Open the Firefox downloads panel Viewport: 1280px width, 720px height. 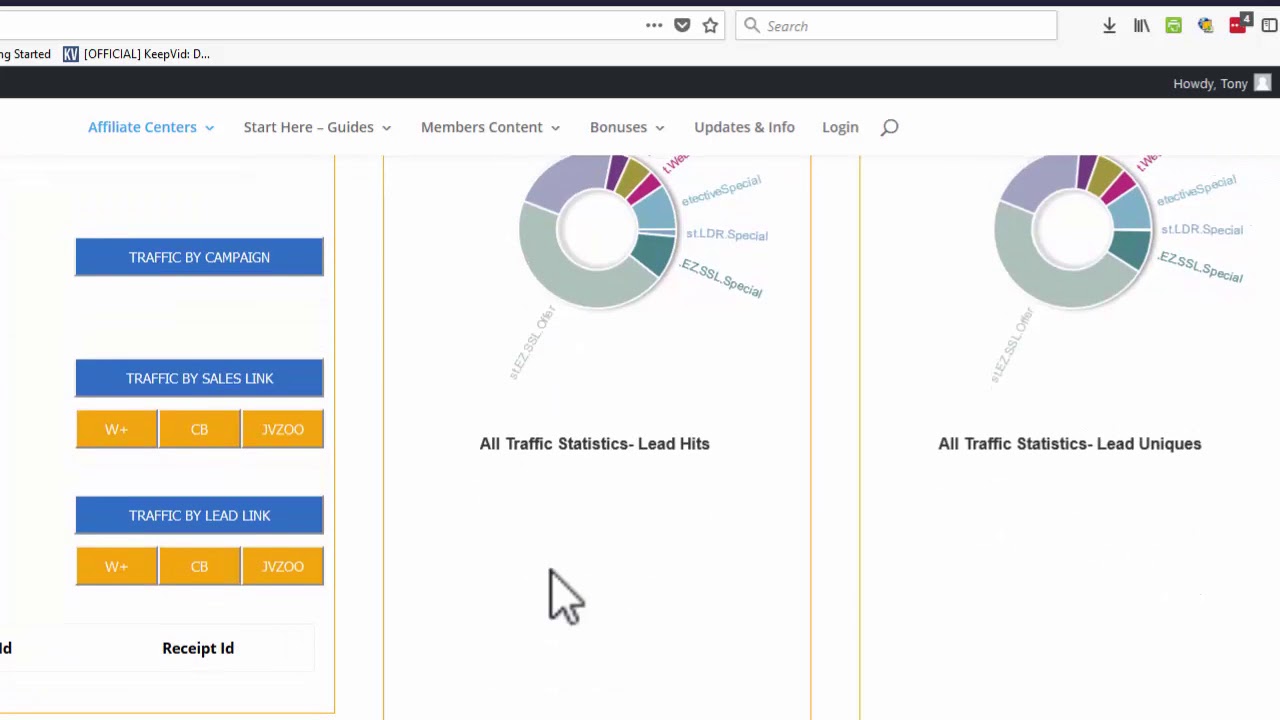1109,26
